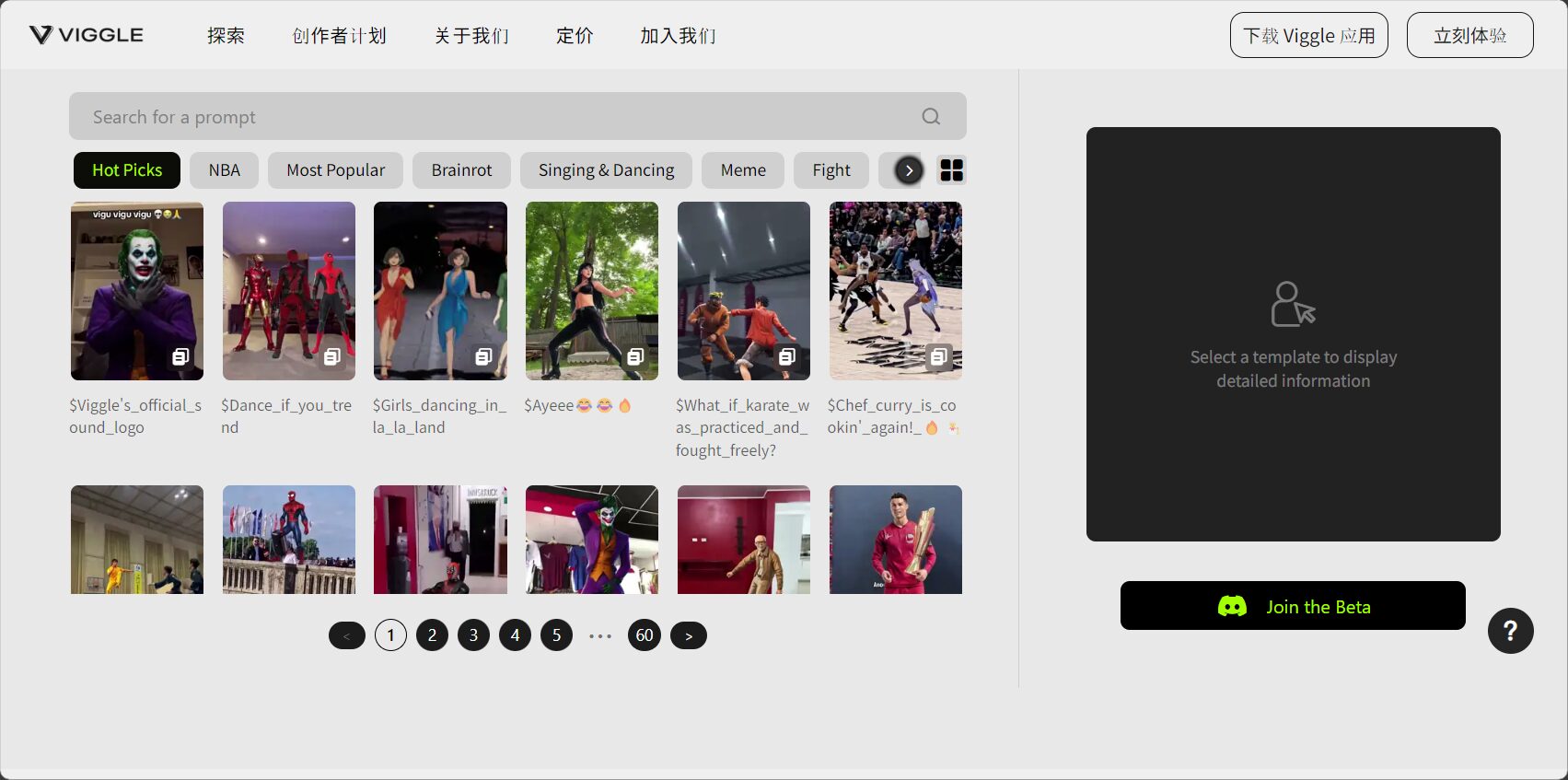Open the Fight category tab
The width and height of the screenshot is (1568, 780).
[x=831, y=170]
